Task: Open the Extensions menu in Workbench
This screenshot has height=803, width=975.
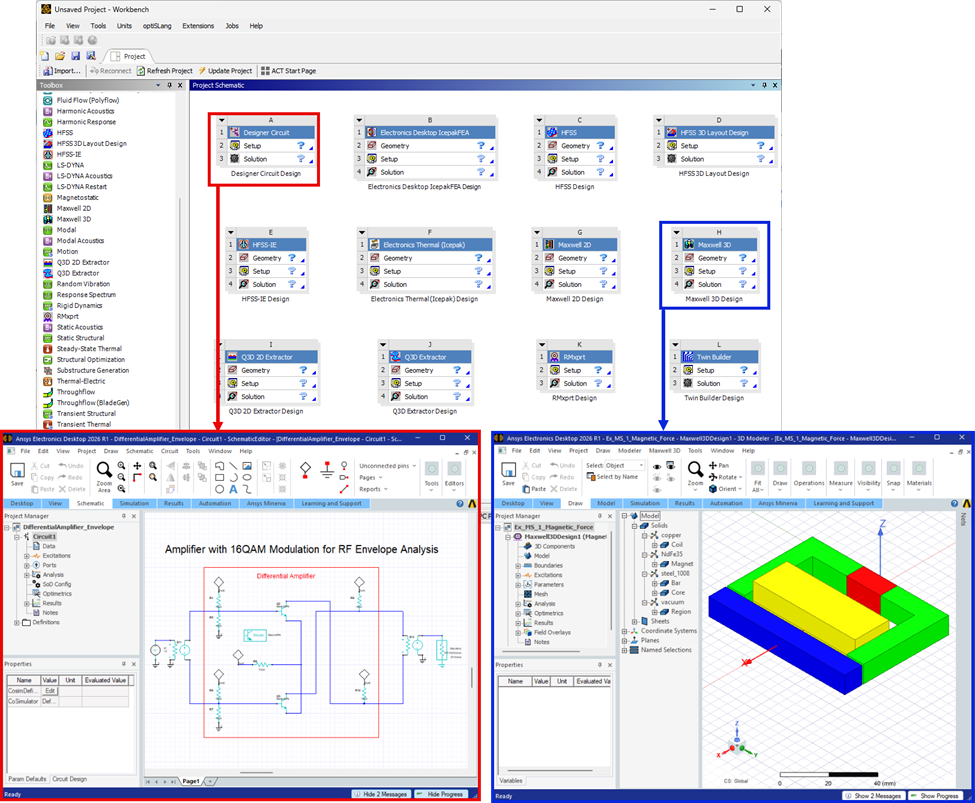Action: point(198,26)
